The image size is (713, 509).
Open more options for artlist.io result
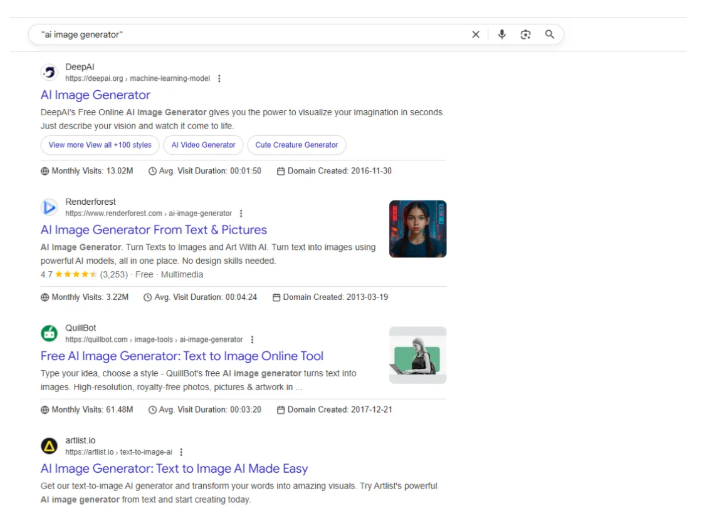pos(180,451)
